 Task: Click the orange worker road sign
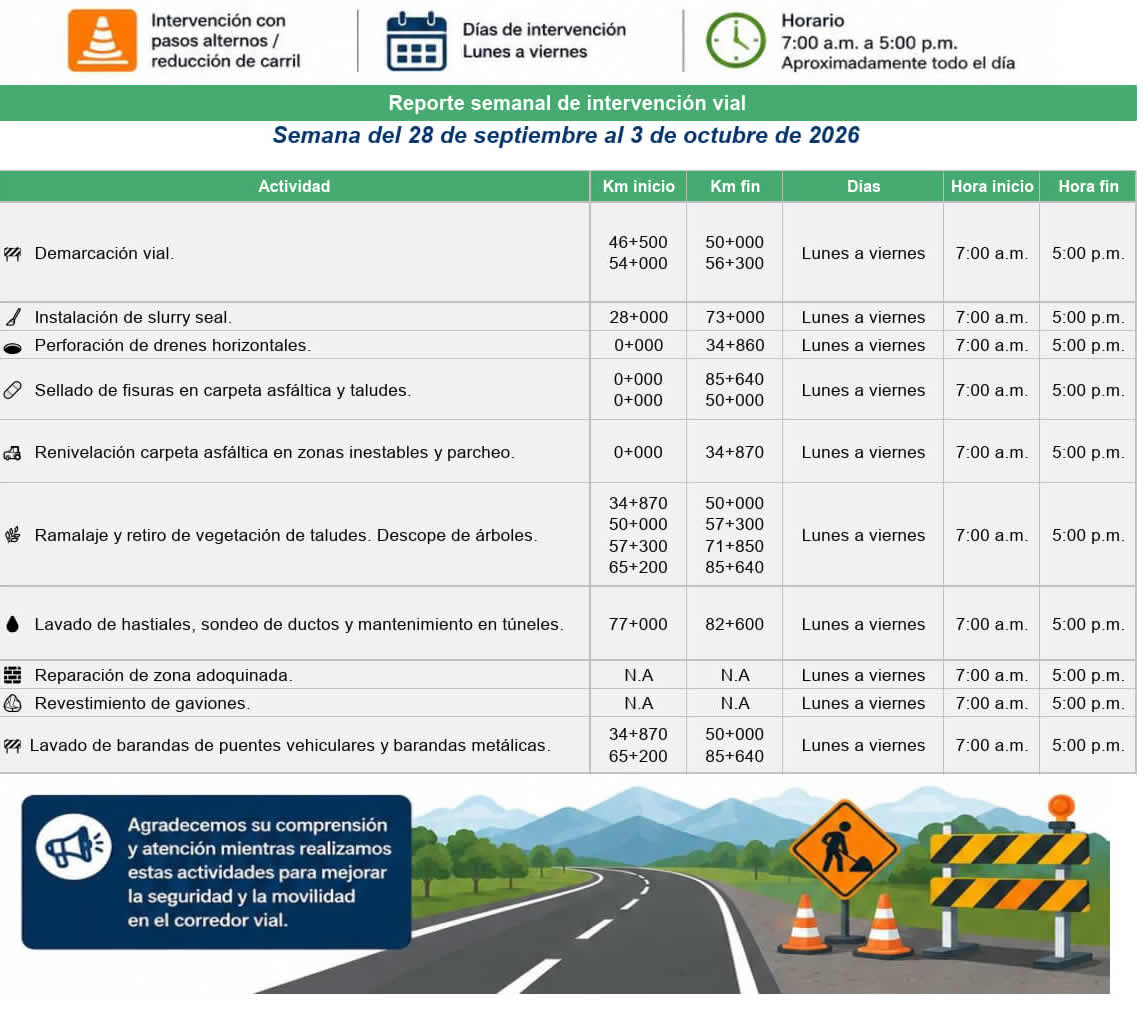[x=844, y=849]
